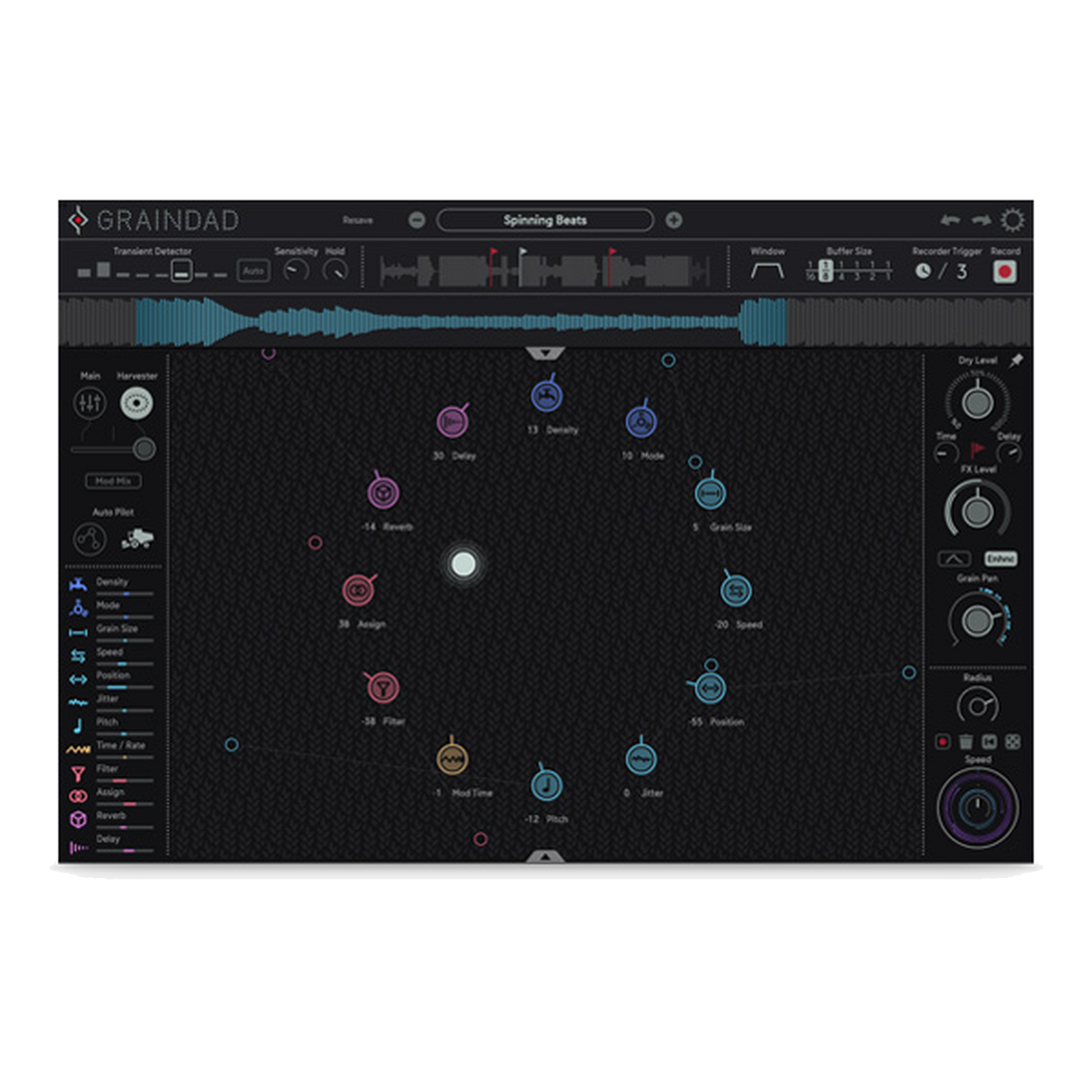This screenshot has height=1092, width=1092.
Task: Select the Reverb parameter in the sidebar list
Action: [x=111, y=820]
